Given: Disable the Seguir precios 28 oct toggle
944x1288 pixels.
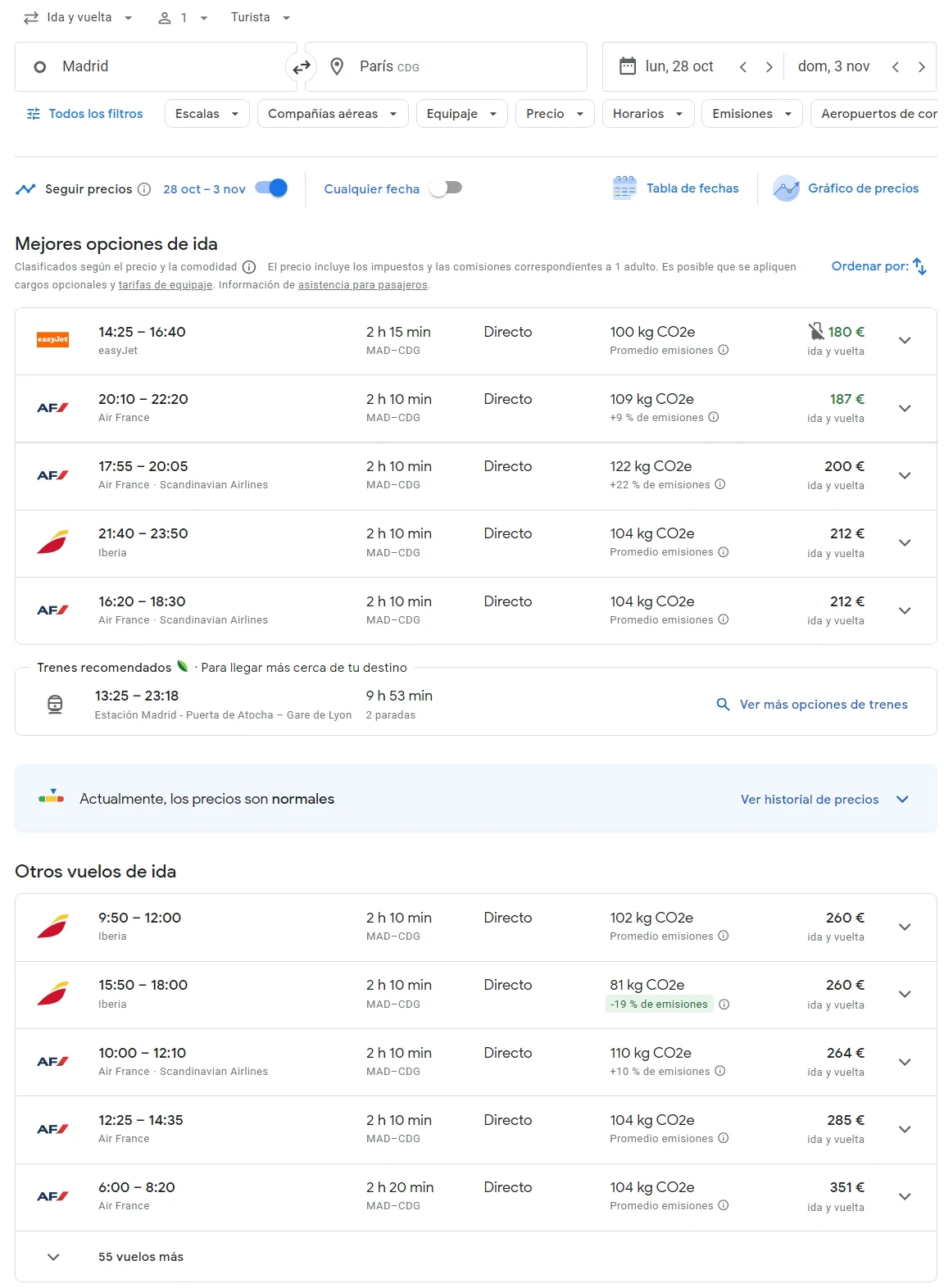Looking at the screenshot, I should coord(271,188).
